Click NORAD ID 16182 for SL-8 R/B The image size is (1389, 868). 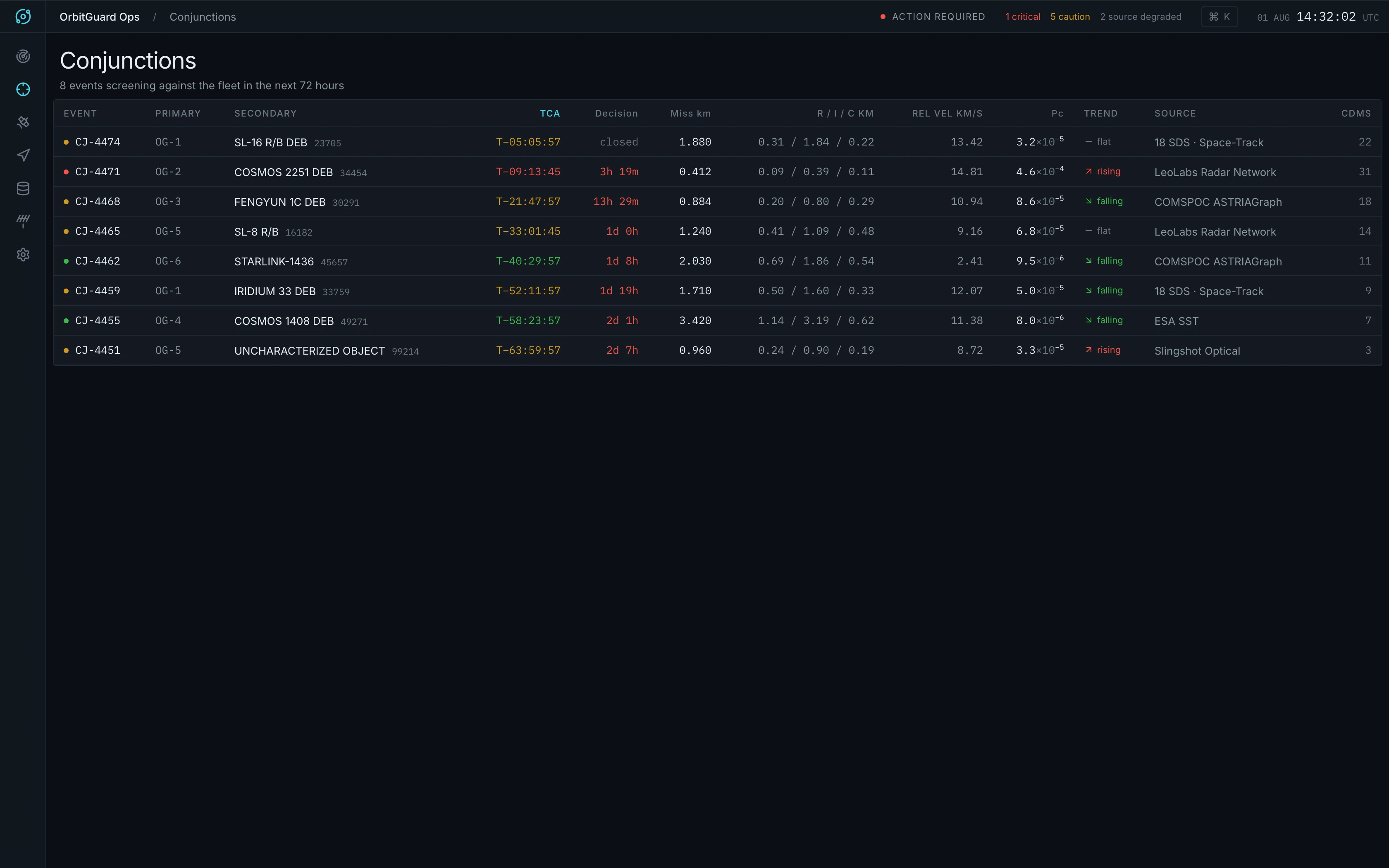299,232
